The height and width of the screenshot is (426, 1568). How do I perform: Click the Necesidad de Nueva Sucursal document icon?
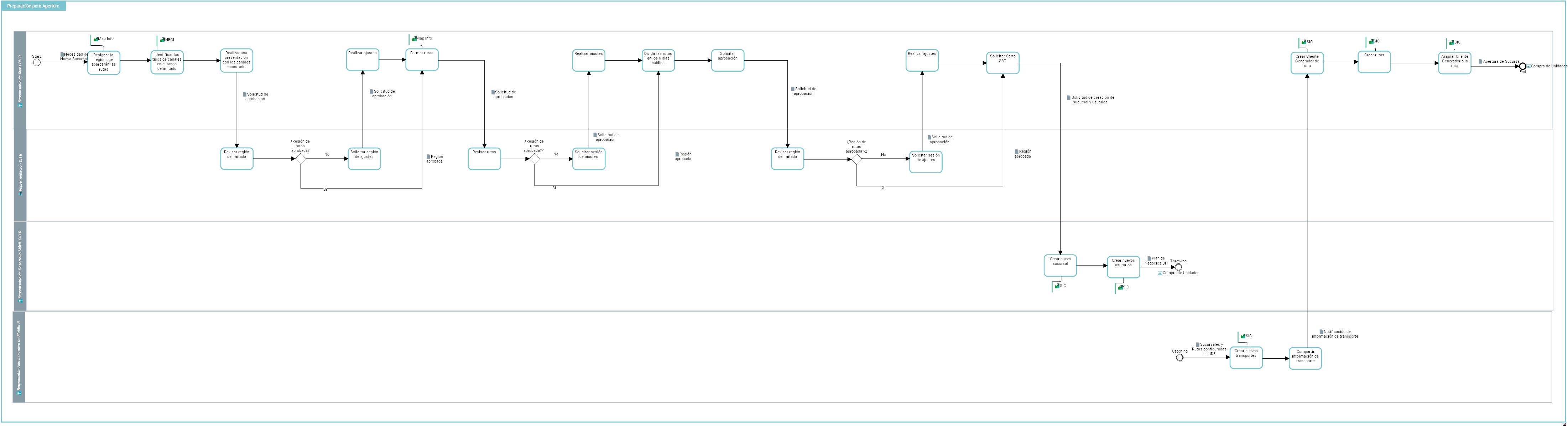point(62,54)
